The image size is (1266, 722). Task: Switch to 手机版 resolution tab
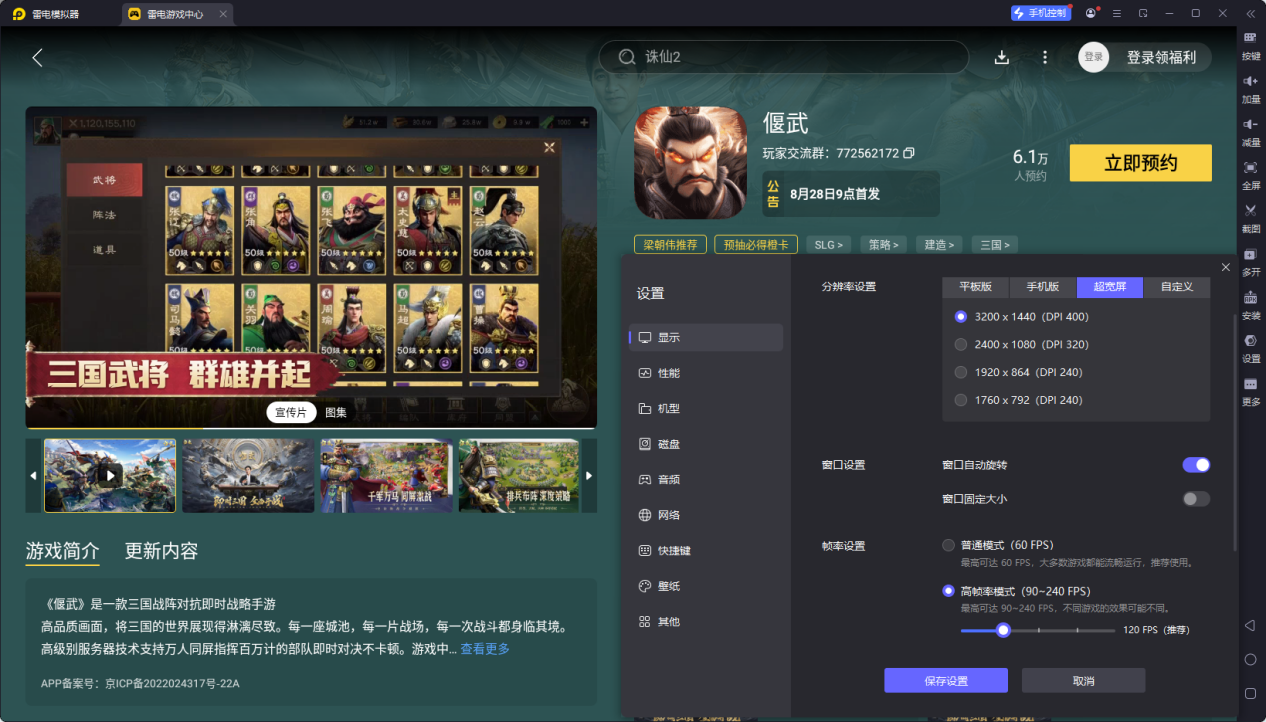pos(1042,287)
